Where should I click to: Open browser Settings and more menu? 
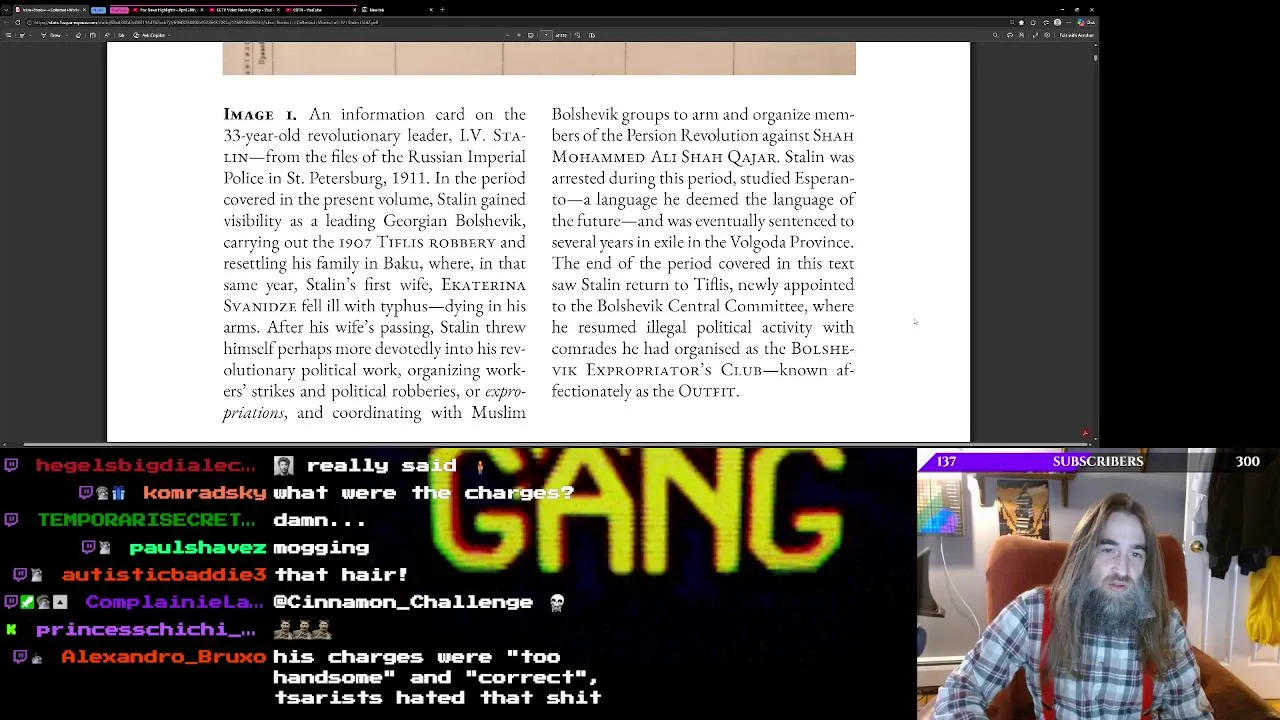coord(1069,22)
